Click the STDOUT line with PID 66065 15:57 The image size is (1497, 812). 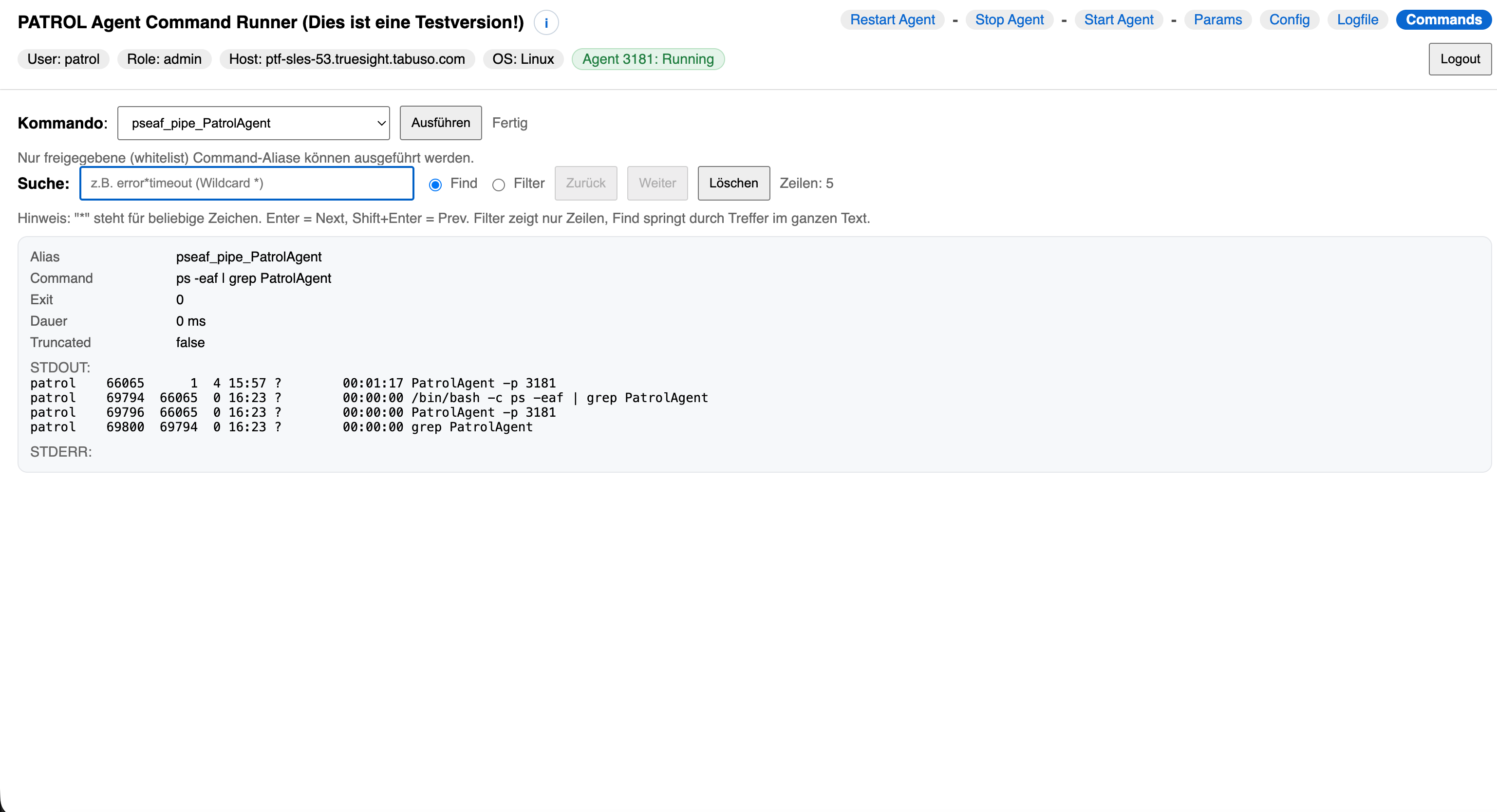point(293,383)
